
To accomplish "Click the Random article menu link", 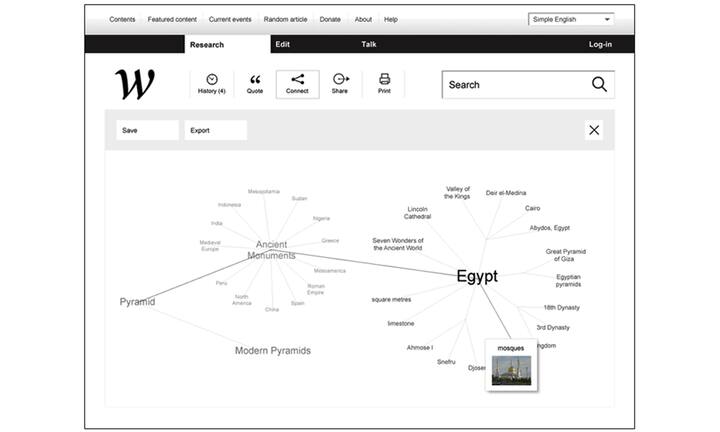I will tap(287, 19).
